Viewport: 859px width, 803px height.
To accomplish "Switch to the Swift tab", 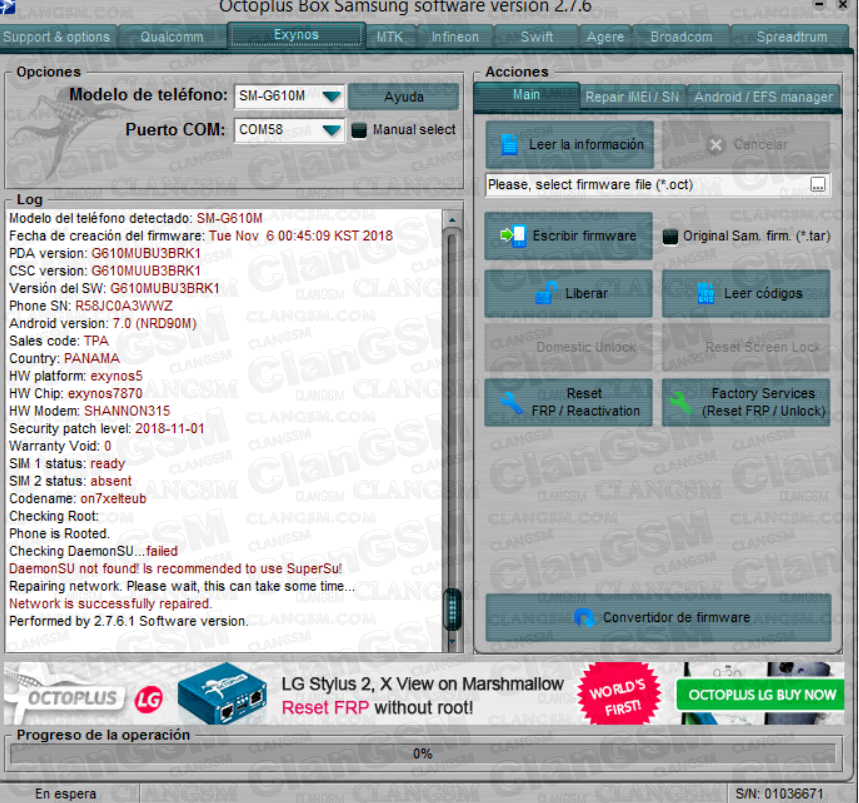I will click(536, 37).
